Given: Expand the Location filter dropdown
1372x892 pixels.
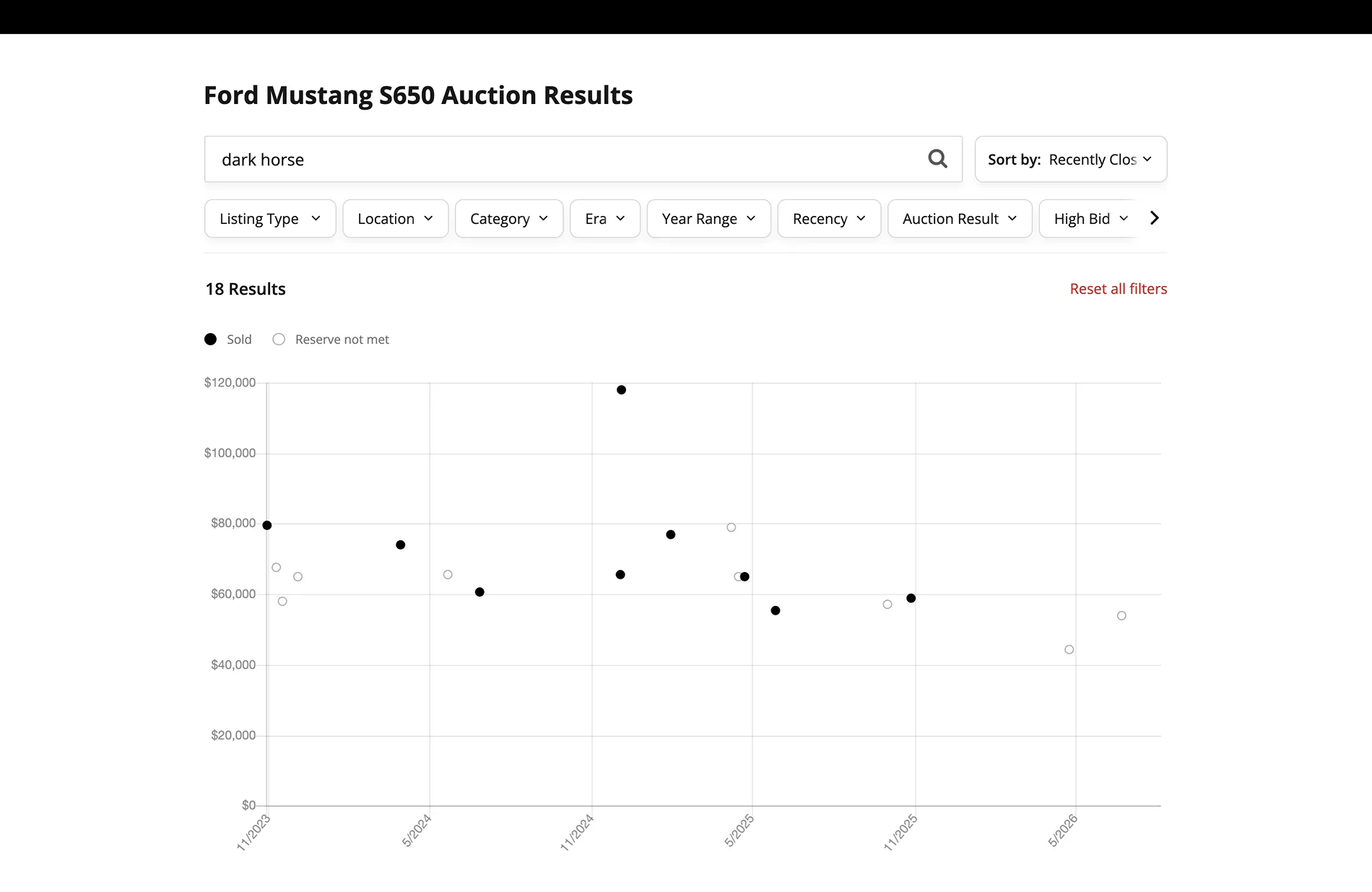Looking at the screenshot, I should point(395,219).
